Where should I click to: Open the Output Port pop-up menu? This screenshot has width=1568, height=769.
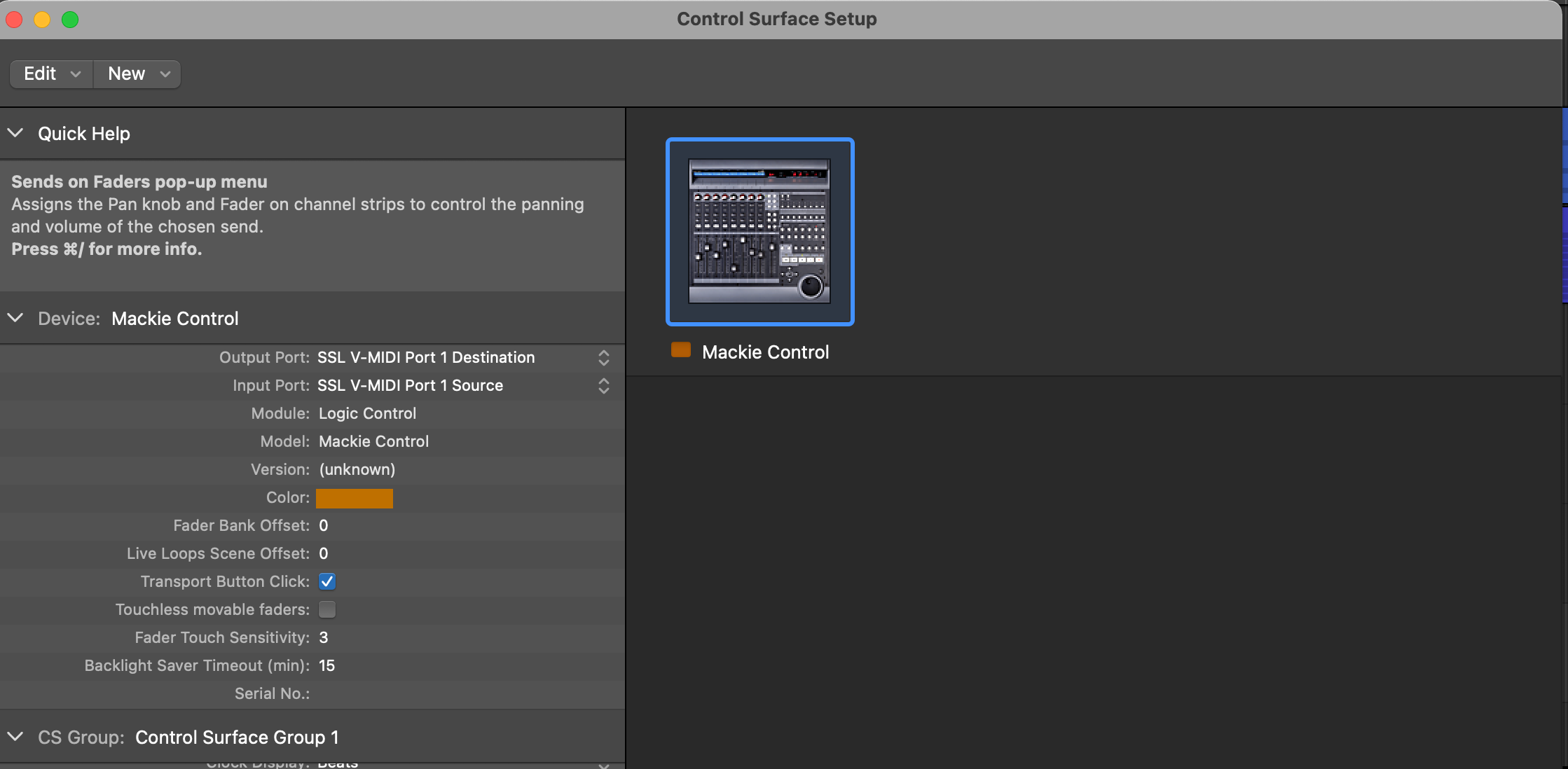click(x=603, y=358)
